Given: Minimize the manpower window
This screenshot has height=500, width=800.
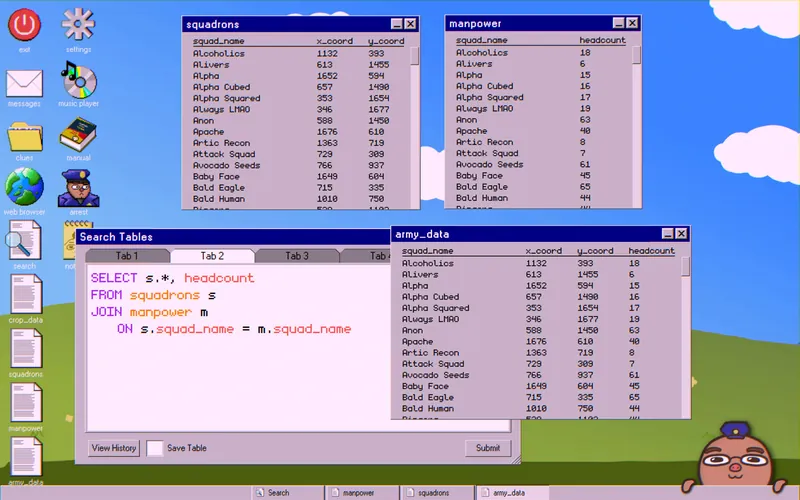Looking at the screenshot, I should click(618, 23).
